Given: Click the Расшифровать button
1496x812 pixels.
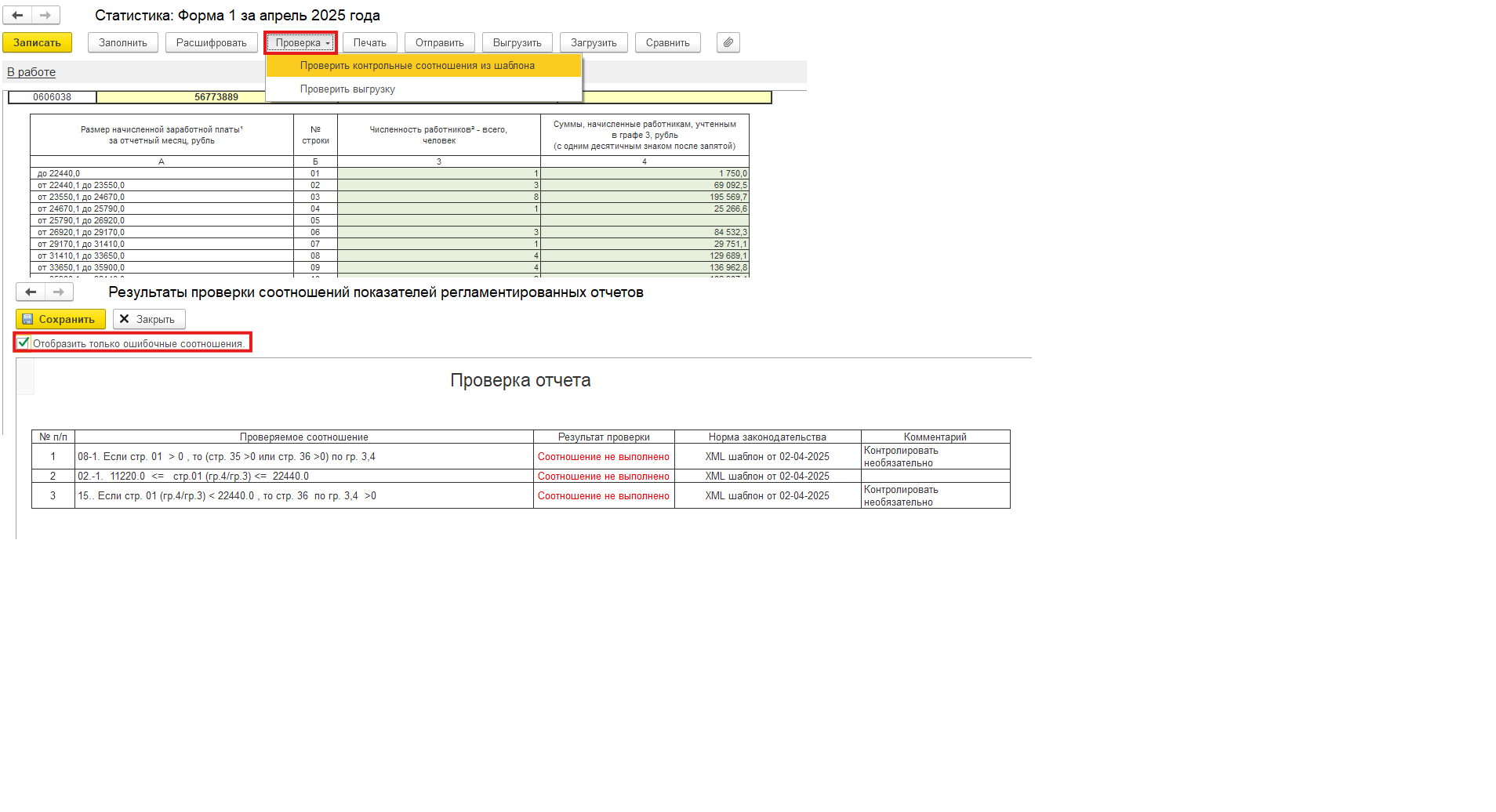Looking at the screenshot, I should coord(212,42).
